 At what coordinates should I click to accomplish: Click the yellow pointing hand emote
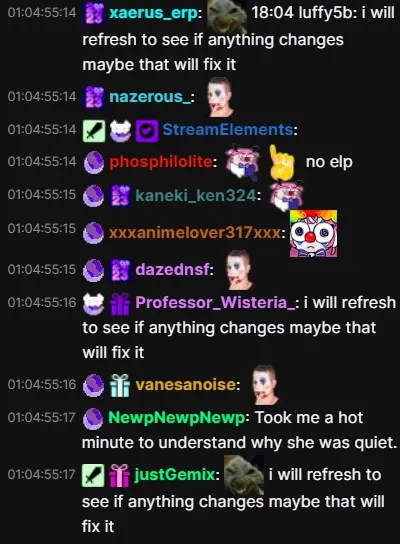tap(282, 162)
